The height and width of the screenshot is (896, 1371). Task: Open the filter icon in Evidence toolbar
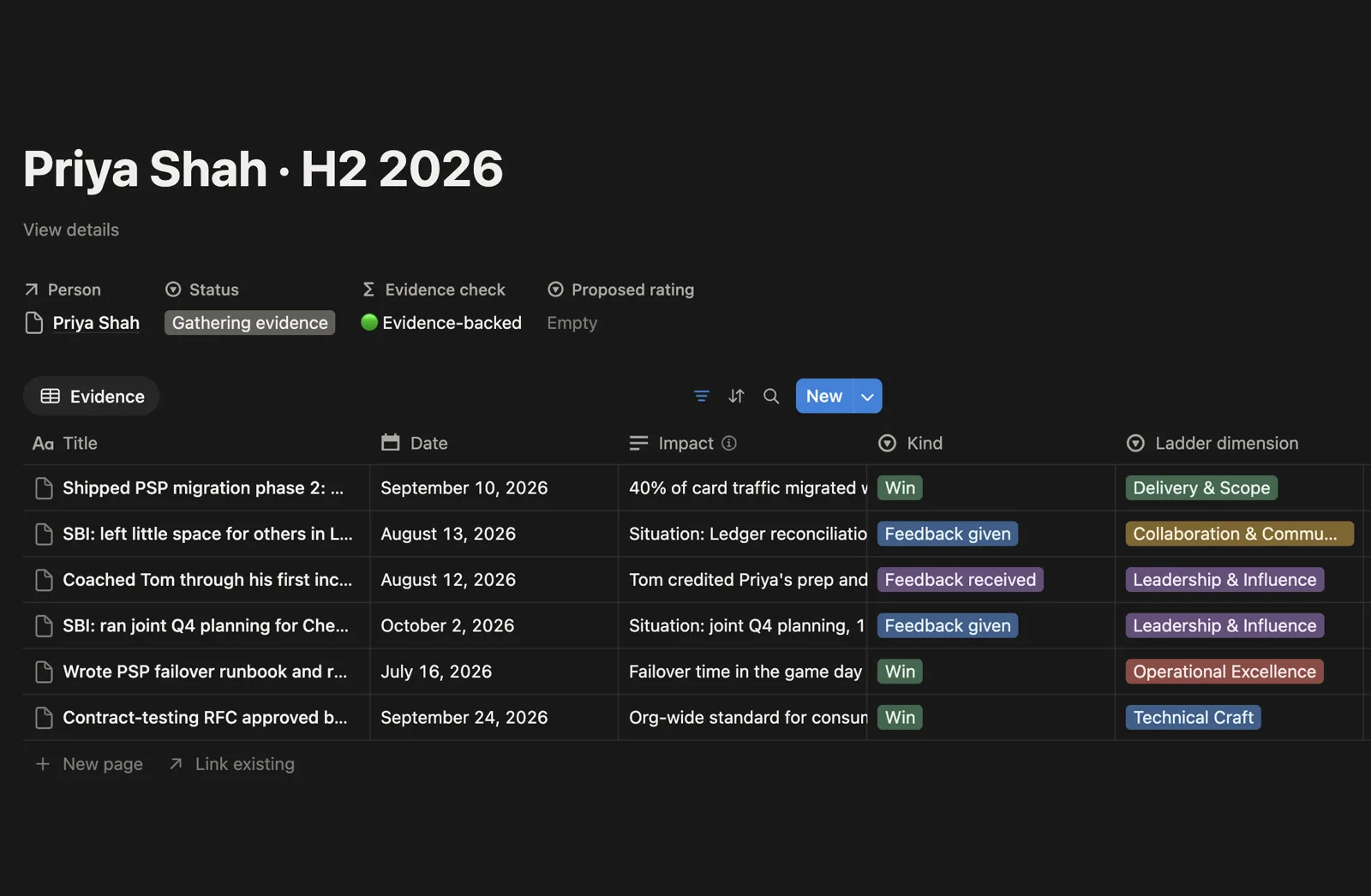point(701,396)
